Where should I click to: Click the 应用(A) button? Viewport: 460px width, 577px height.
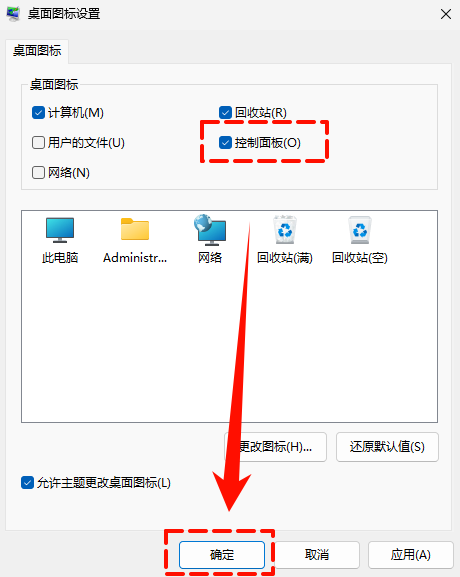pos(411,555)
